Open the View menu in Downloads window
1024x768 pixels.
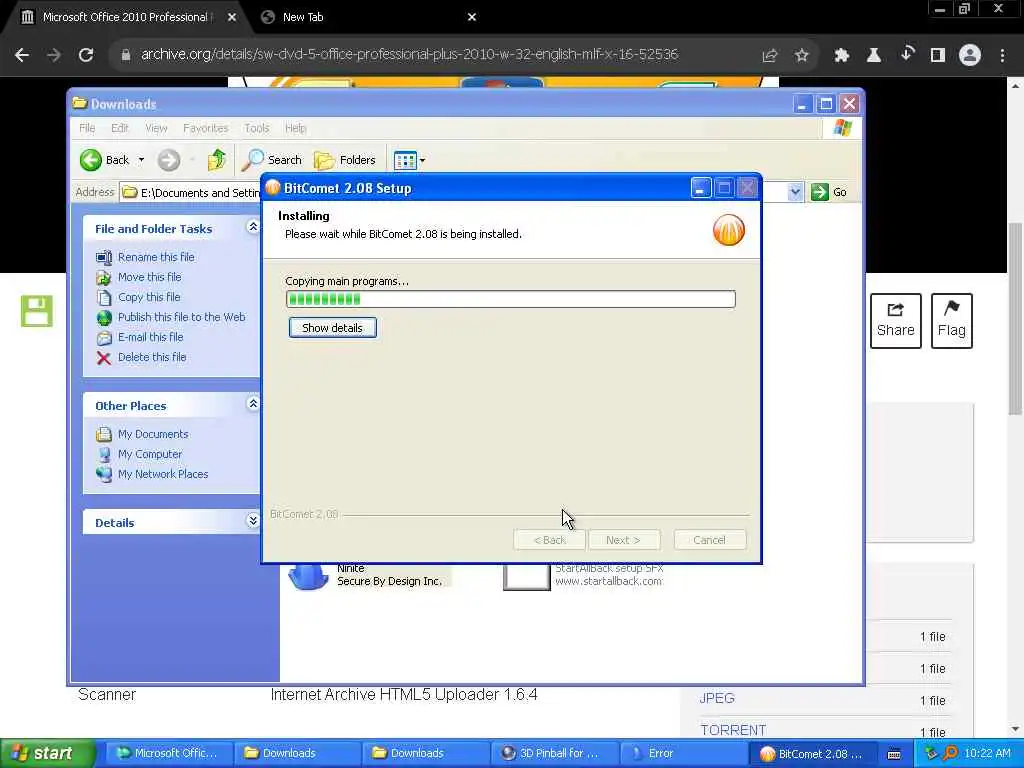[x=156, y=128]
